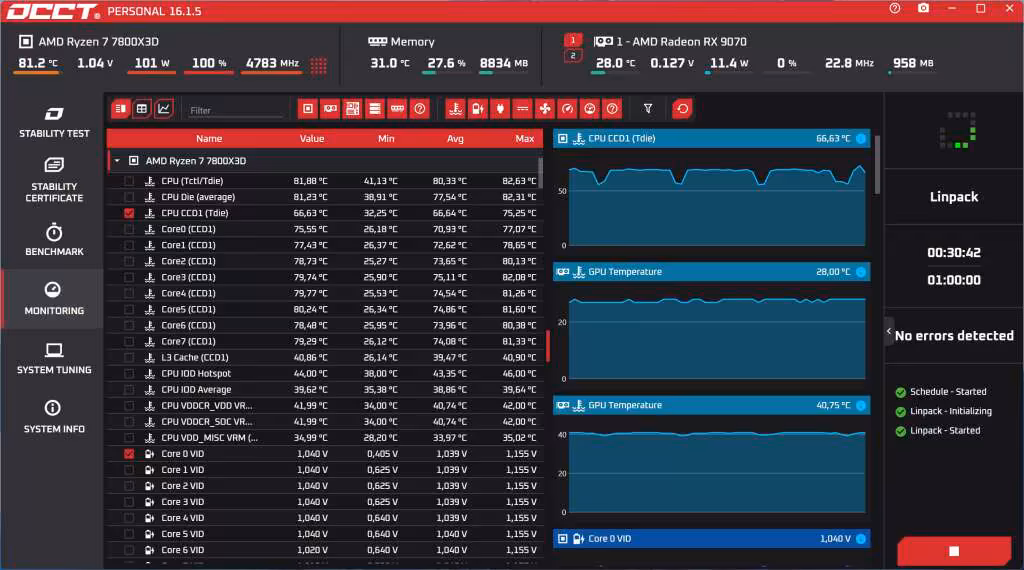Select GPU number 1 badge

(573, 40)
